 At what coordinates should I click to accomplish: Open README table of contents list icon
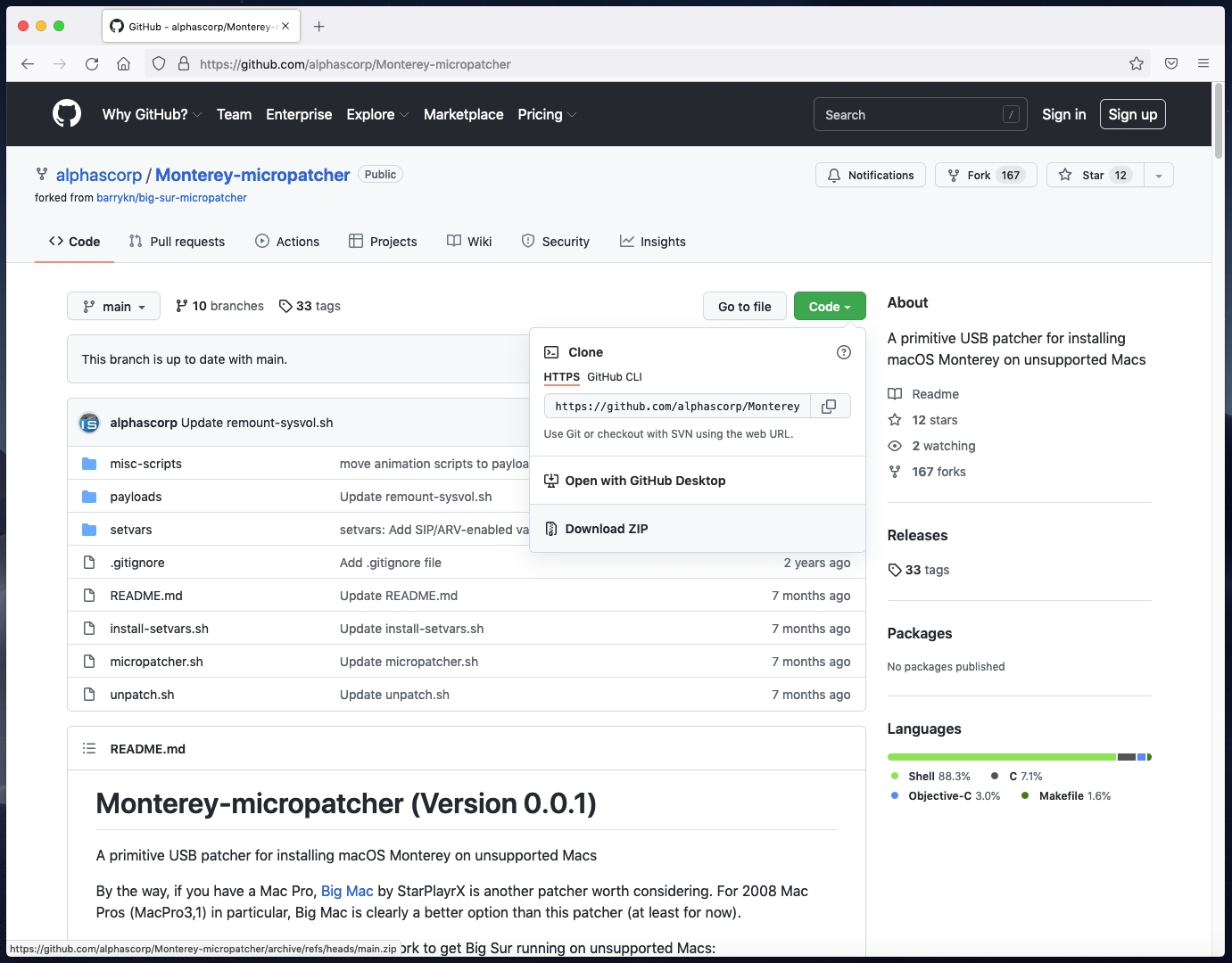(x=89, y=749)
